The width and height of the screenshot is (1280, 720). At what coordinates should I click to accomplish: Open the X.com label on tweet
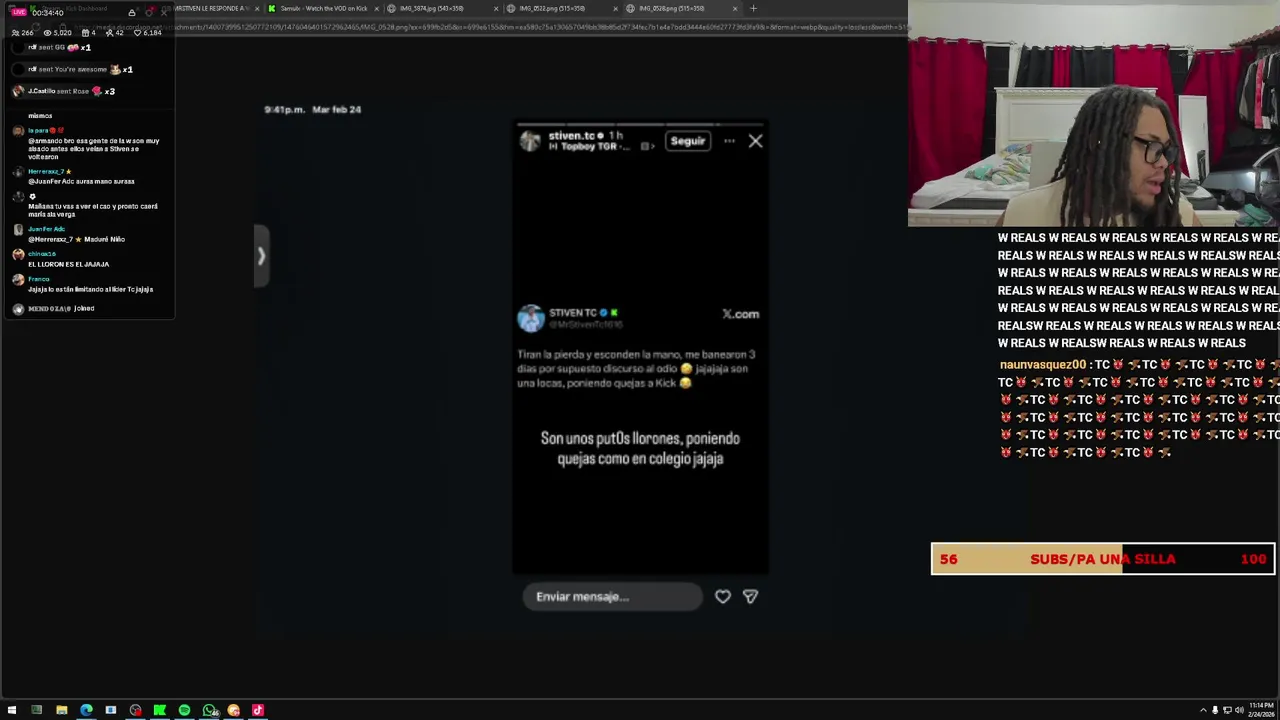click(x=741, y=314)
